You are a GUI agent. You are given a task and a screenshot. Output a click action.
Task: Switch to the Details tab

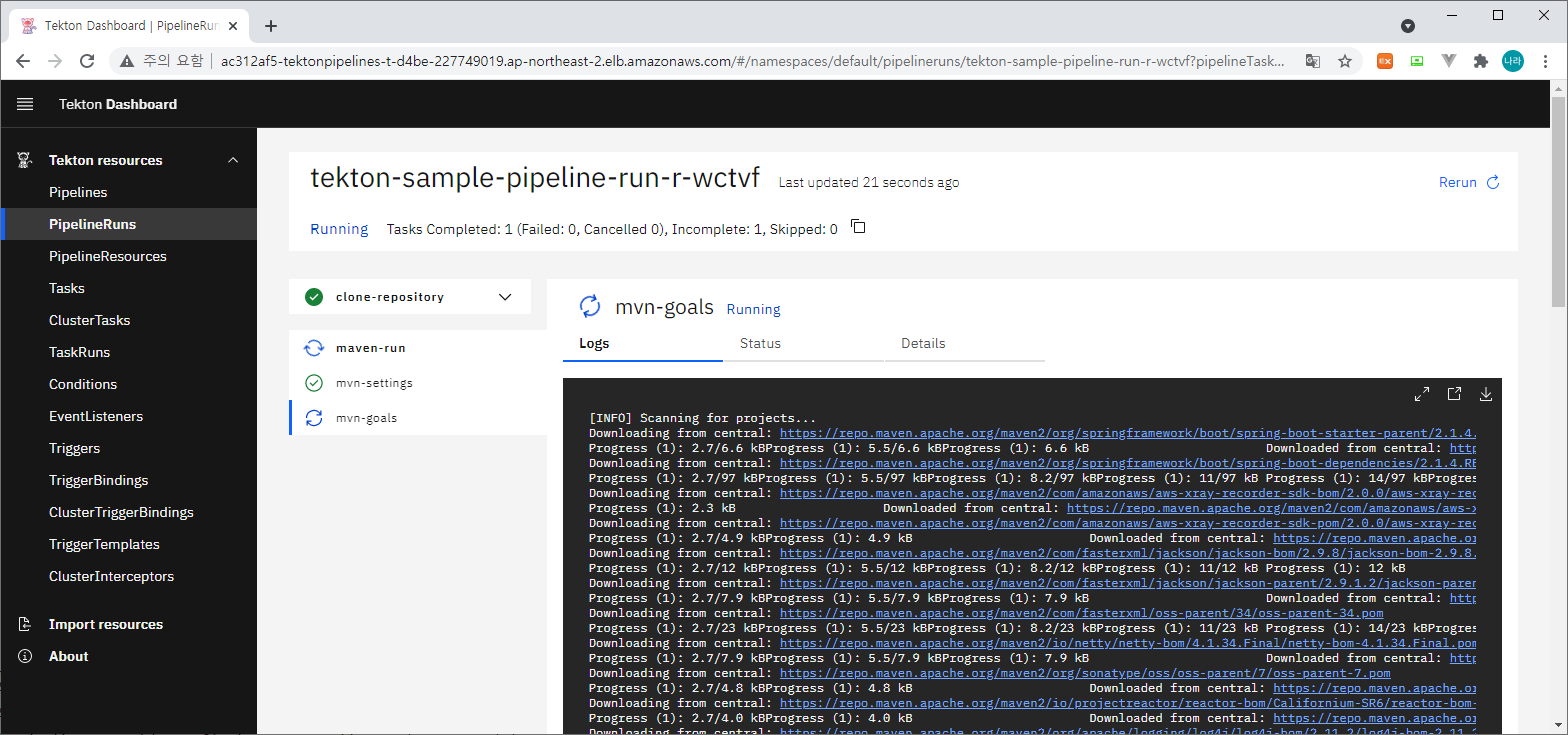tap(965, 343)
